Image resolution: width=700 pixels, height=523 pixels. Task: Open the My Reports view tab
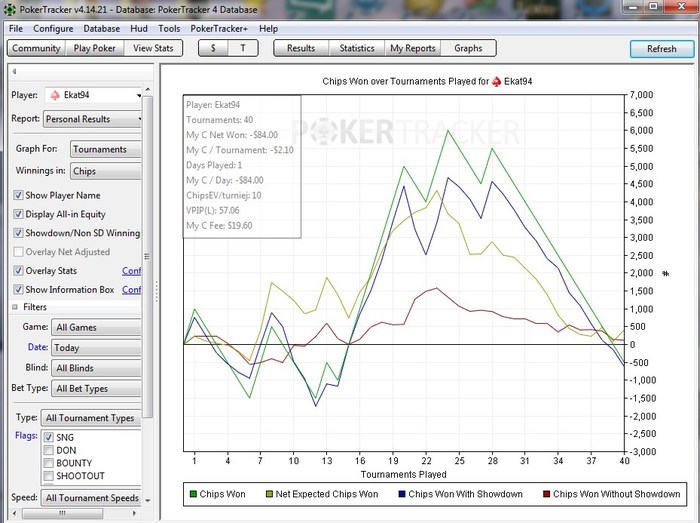click(x=412, y=48)
